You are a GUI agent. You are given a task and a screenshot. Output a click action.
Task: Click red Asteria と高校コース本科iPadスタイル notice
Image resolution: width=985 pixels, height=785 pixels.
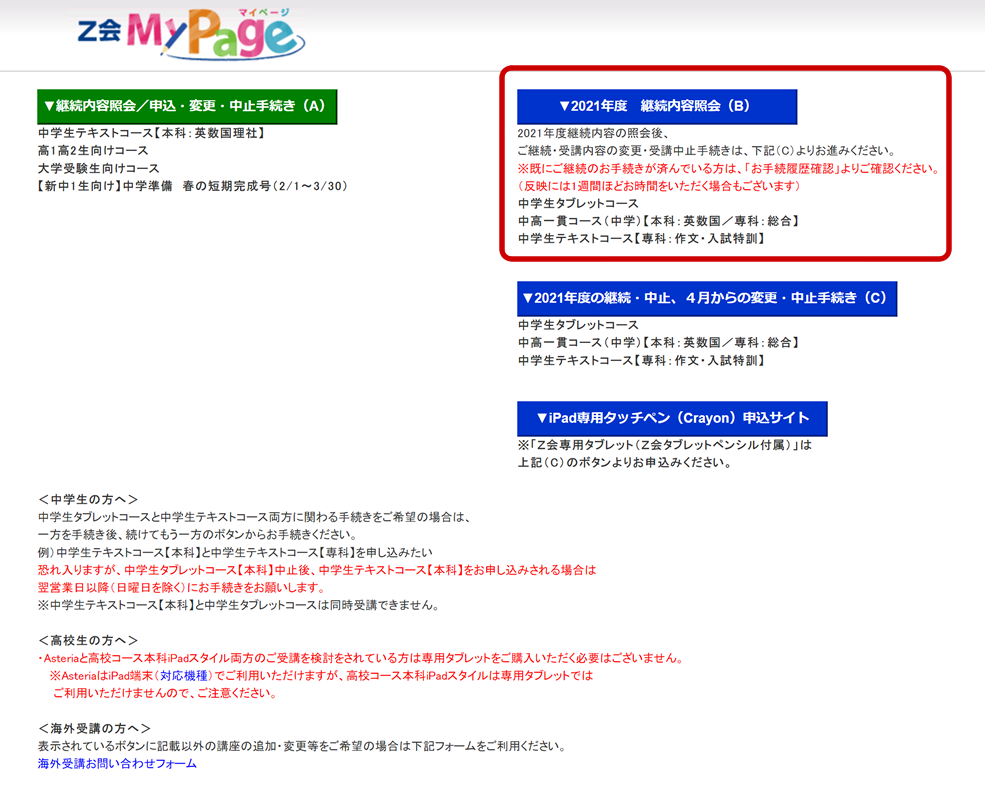pos(361,658)
